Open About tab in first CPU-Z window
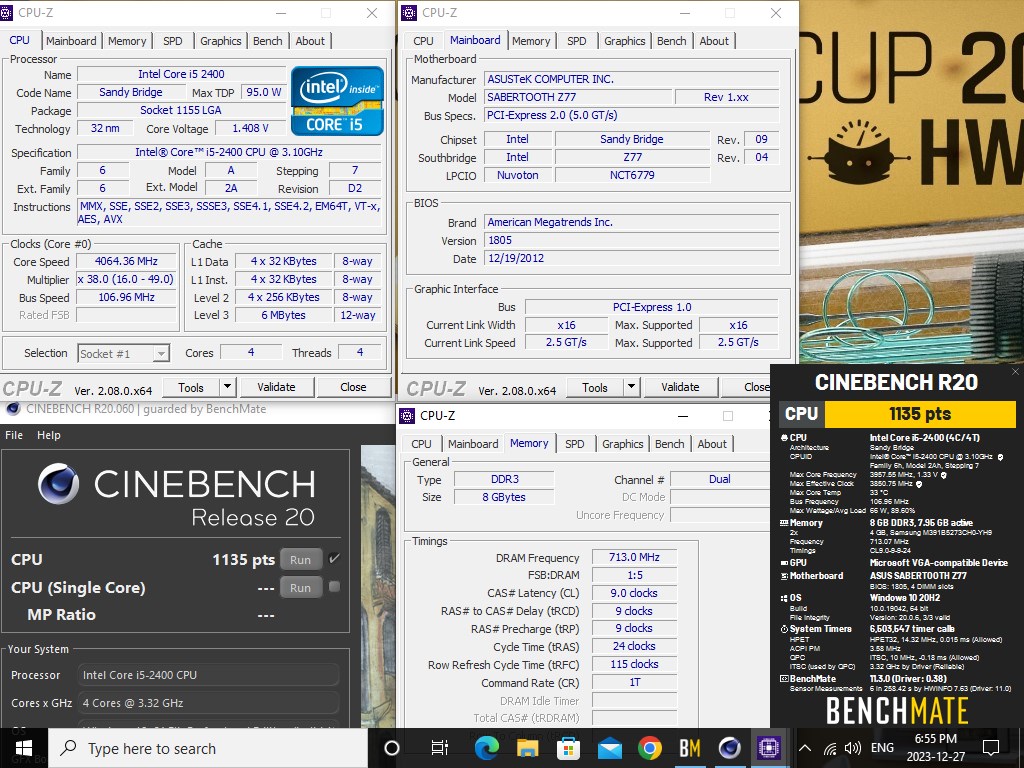The width and height of the screenshot is (1024, 768). tap(310, 40)
